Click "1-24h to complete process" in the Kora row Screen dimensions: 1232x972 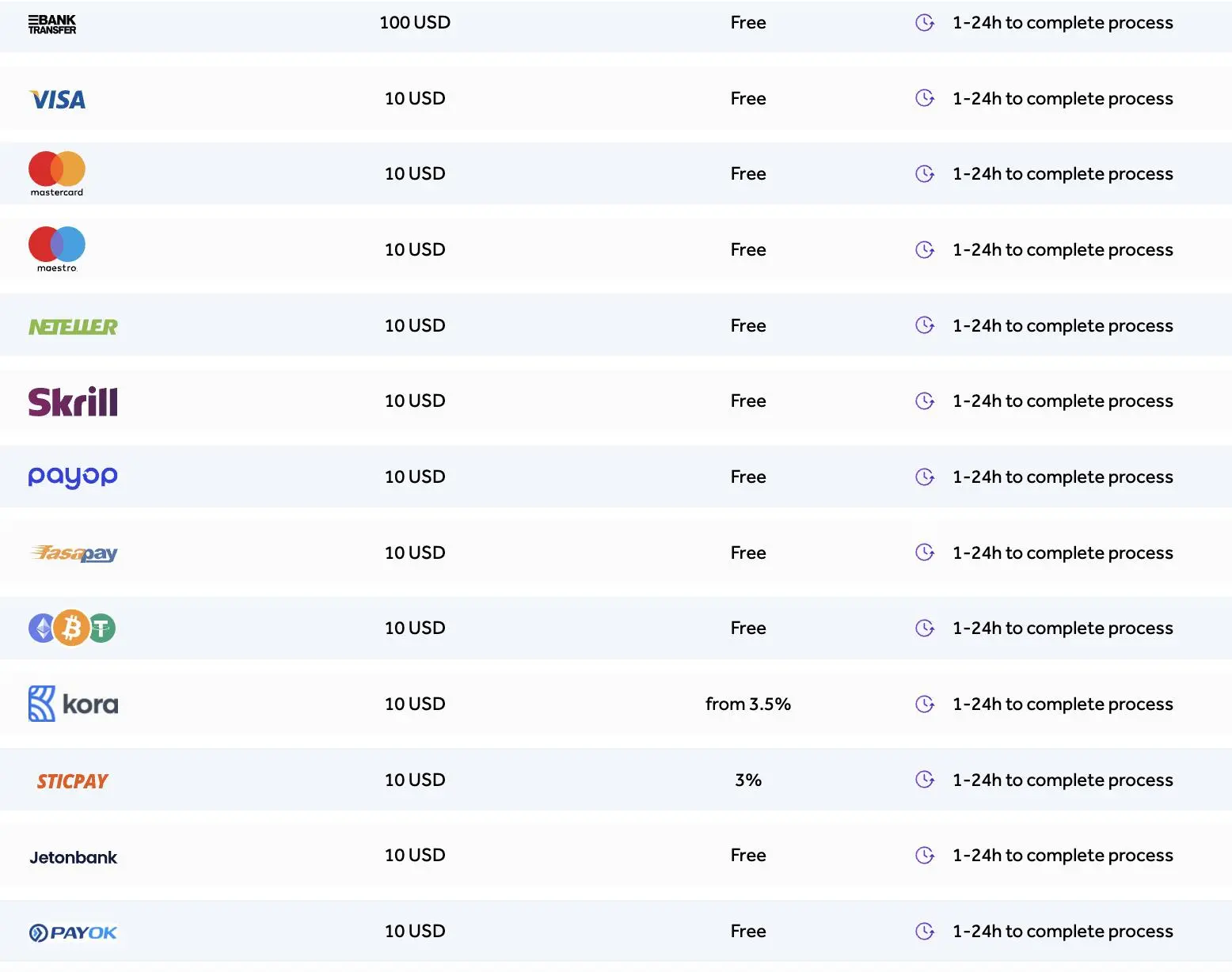(x=1063, y=704)
